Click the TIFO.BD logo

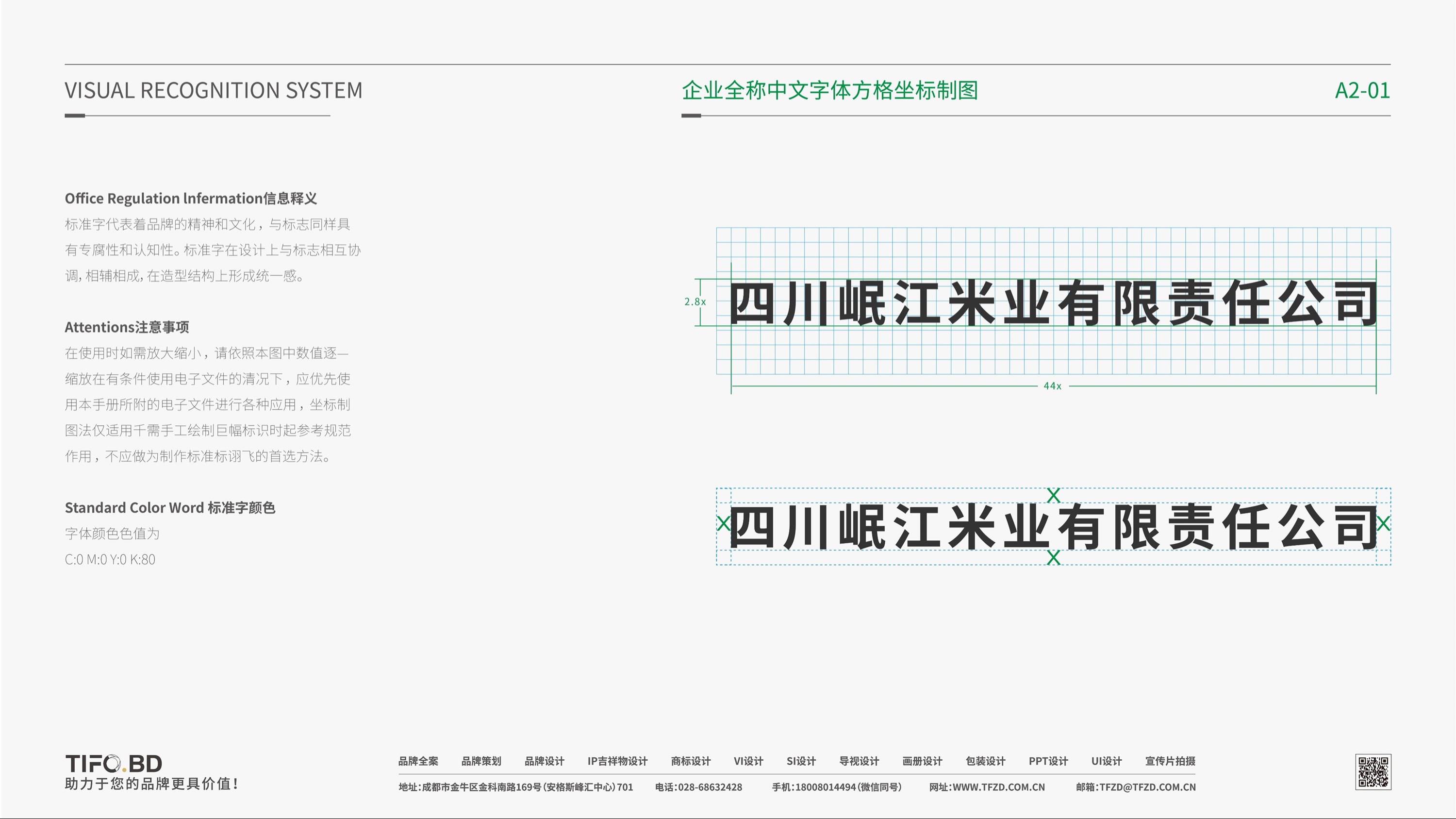tap(114, 764)
